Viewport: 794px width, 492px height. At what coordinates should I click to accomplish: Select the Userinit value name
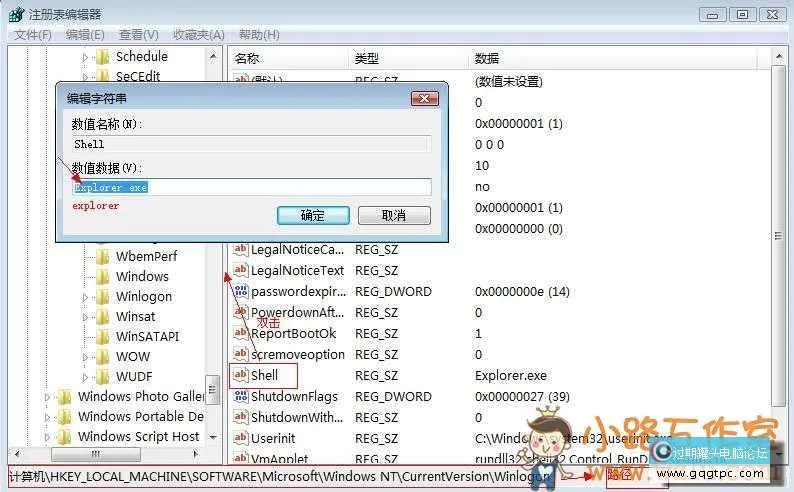pos(273,438)
